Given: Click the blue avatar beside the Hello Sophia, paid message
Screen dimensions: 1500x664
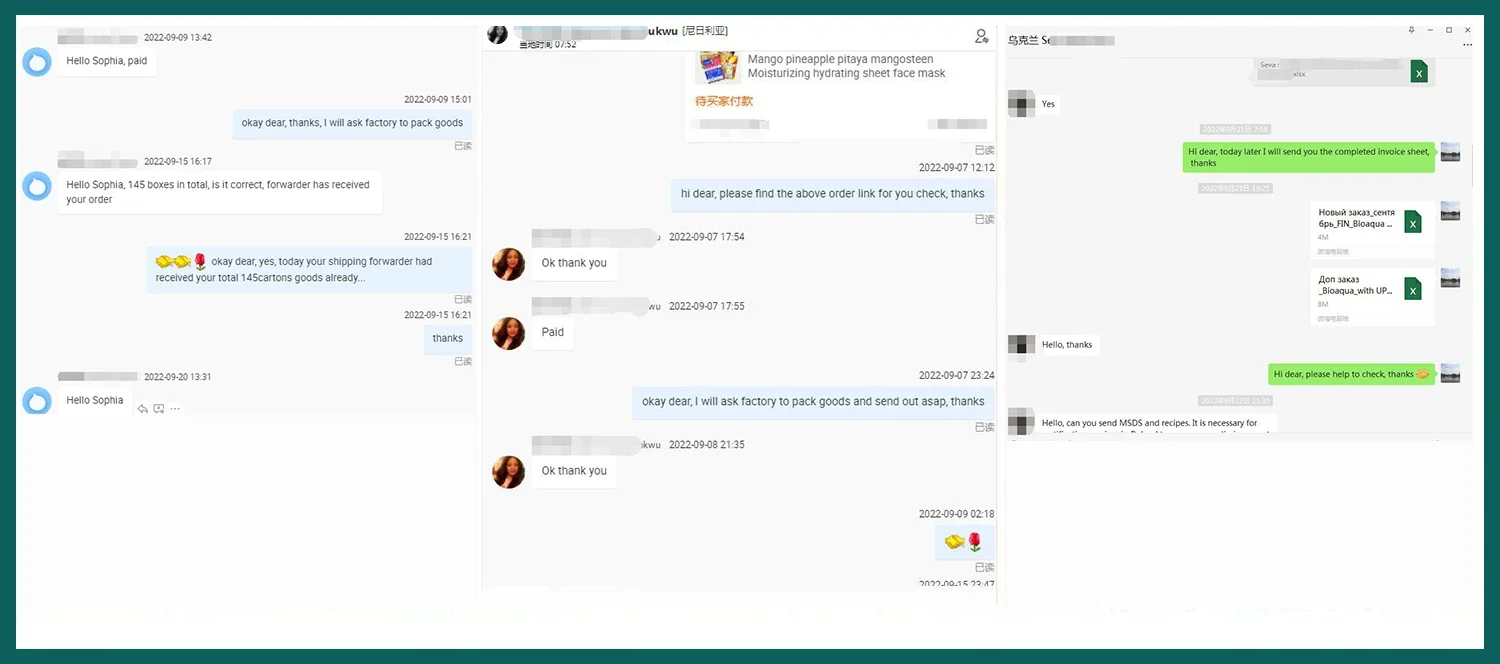Looking at the screenshot, I should click(x=37, y=62).
